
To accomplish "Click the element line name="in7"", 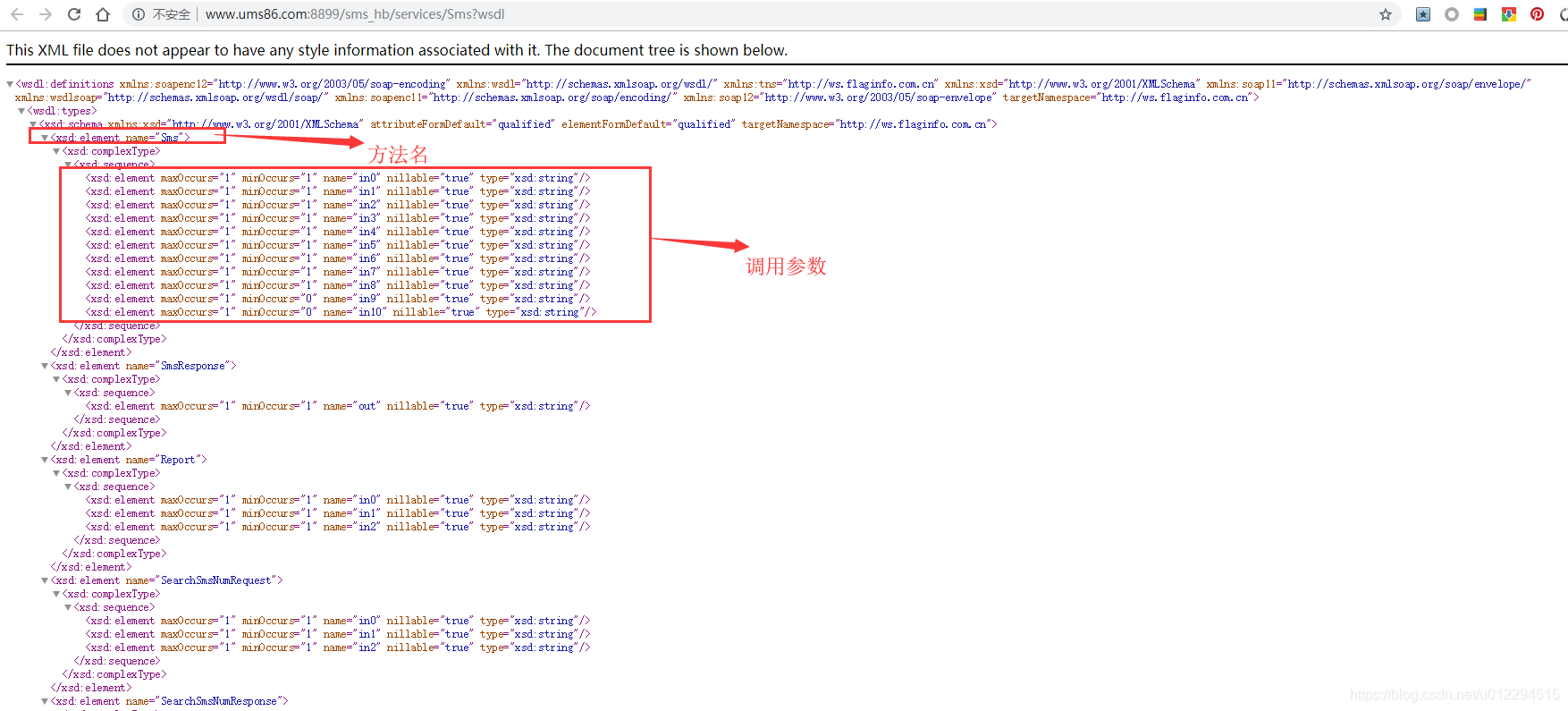I will [x=338, y=272].
